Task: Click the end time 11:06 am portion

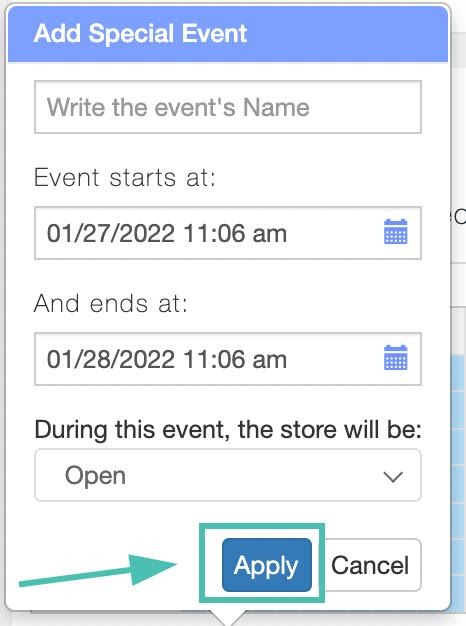Action: click(x=235, y=359)
